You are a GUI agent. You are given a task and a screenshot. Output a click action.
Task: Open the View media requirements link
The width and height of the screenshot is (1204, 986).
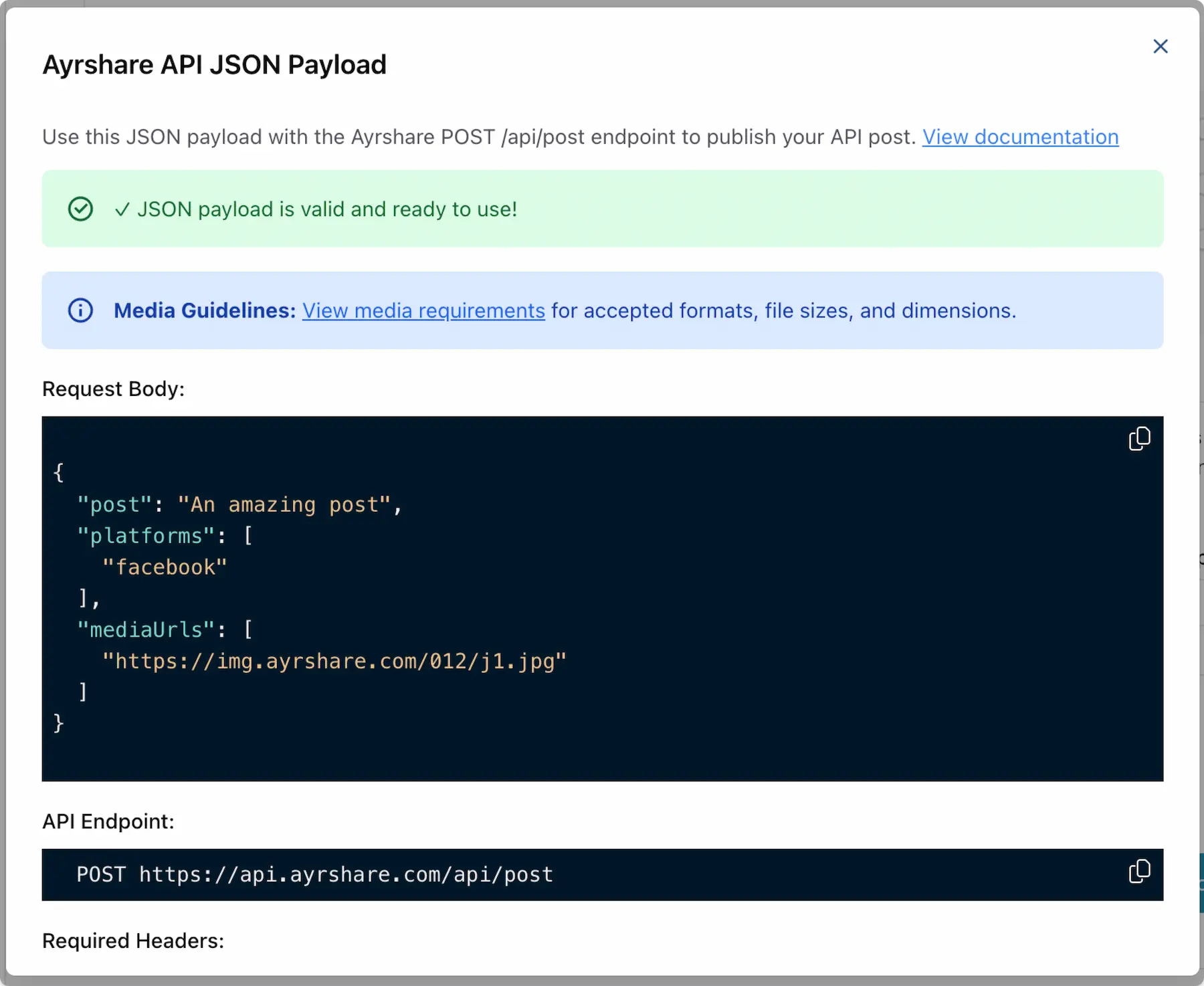(423, 310)
